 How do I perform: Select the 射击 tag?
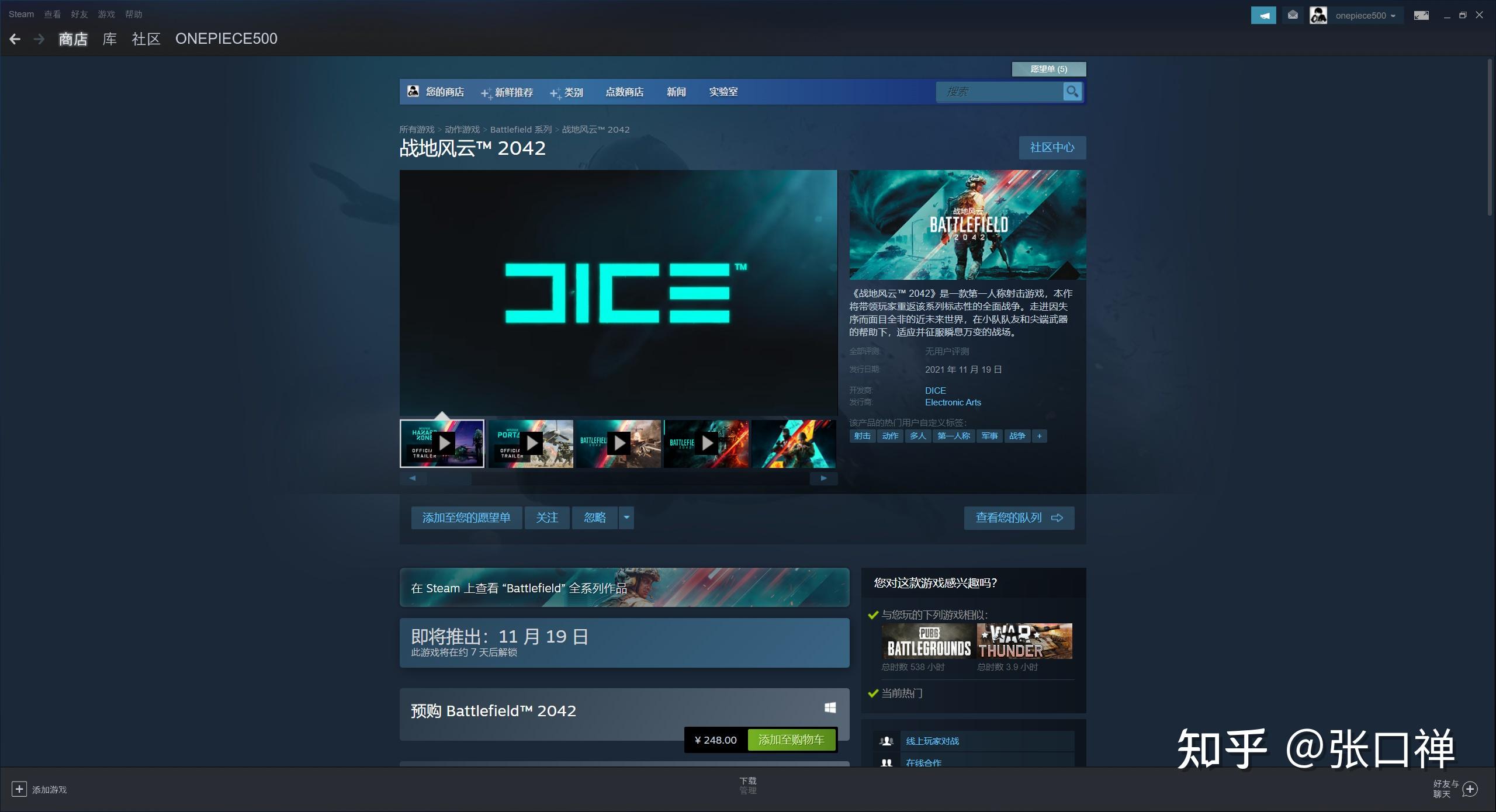[x=862, y=436]
